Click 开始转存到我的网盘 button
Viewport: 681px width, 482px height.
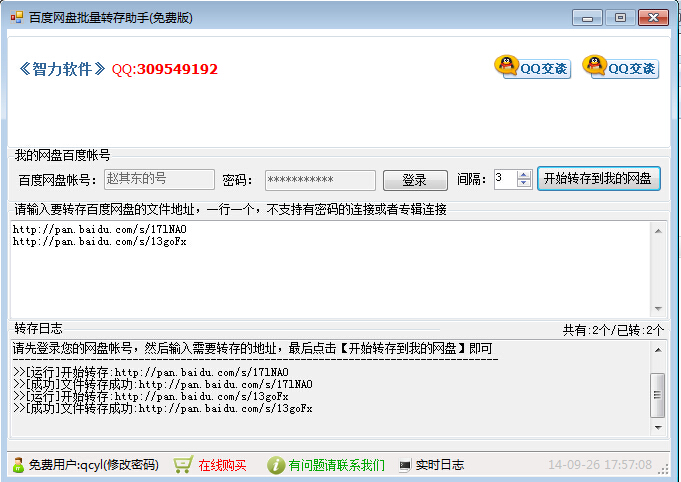pos(599,178)
